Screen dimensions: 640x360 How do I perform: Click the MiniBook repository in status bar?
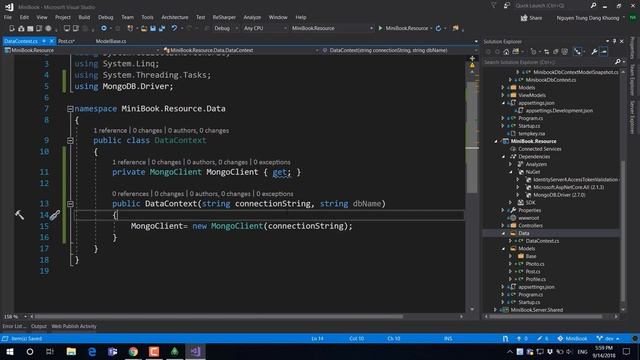573,338
